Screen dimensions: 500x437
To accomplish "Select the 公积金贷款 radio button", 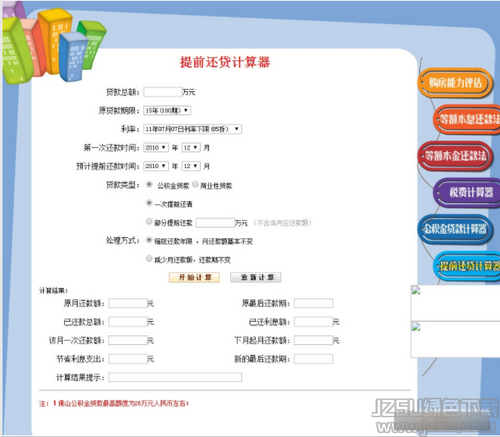I will (149, 184).
